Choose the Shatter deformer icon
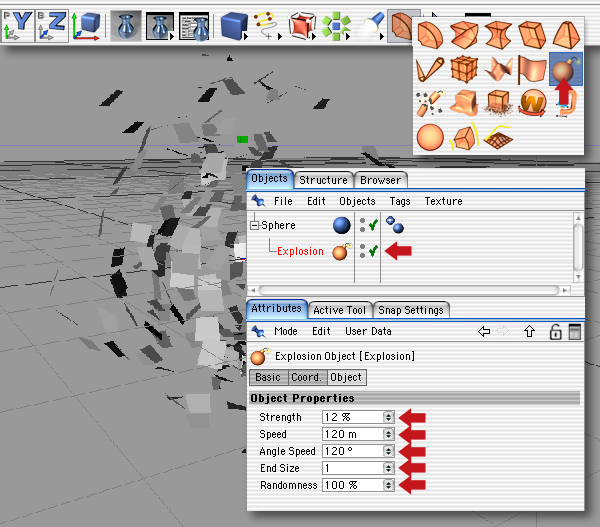Viewport: 600px width, 527px height. click(498, 103)
